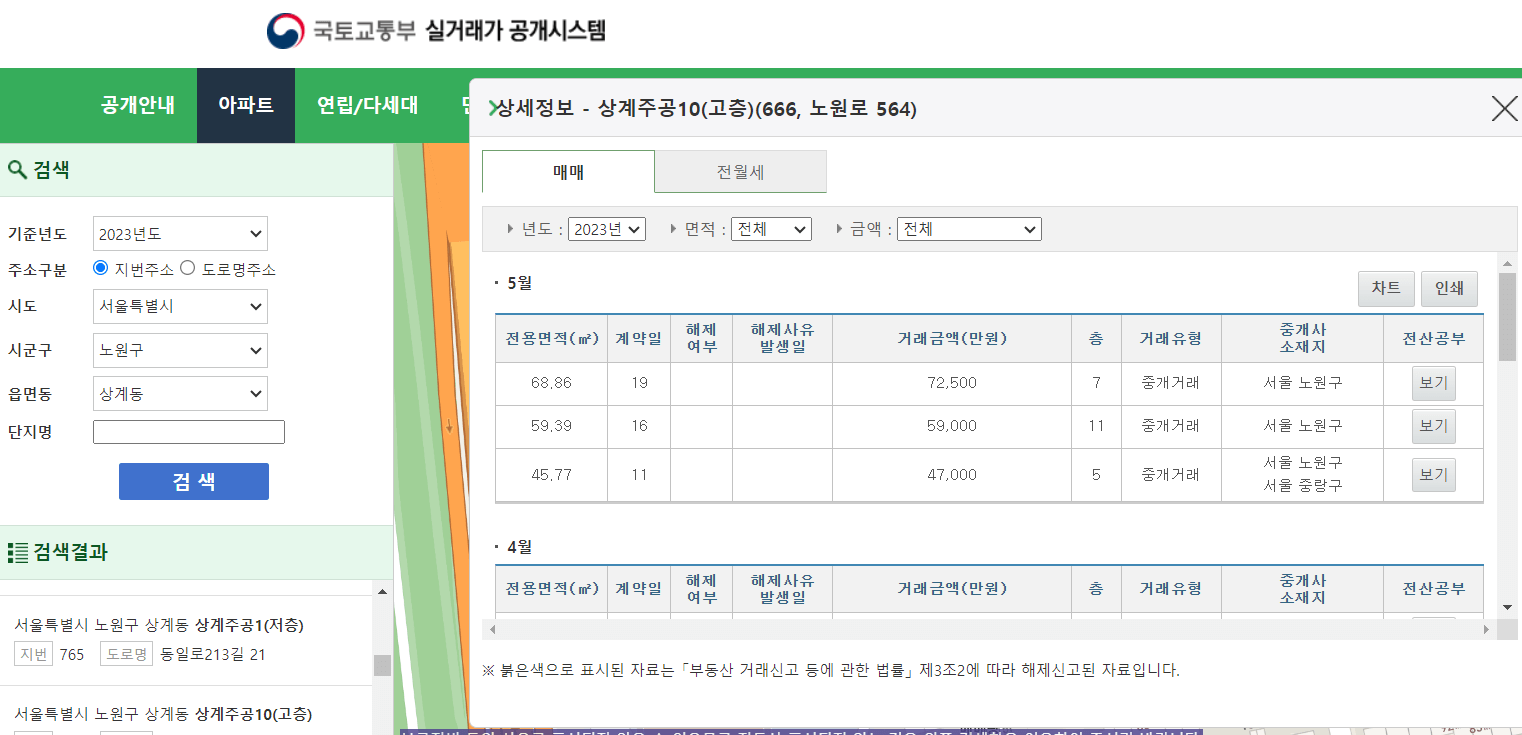Open the 기준년도 dropdown showing 2023년도

click(x=180, y=233)
